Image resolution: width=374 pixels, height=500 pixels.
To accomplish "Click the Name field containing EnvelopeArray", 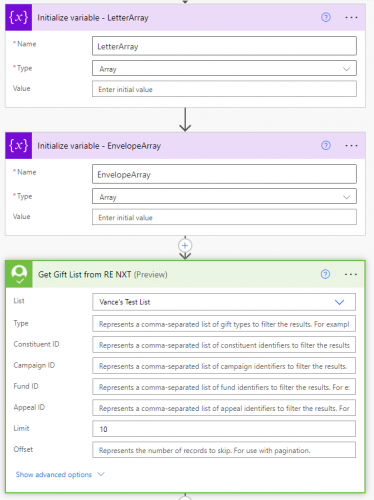I will point(224,174).
